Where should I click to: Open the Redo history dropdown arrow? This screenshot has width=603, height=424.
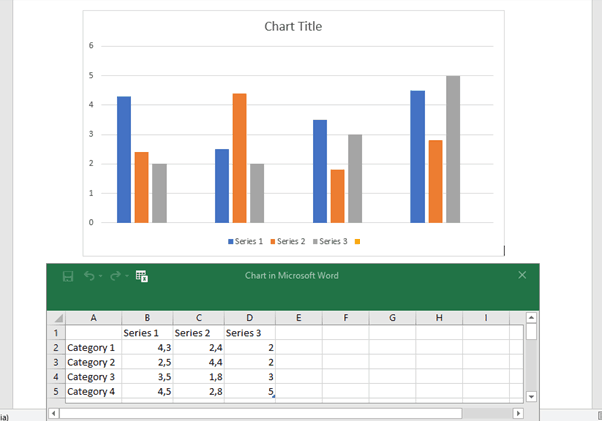point(127,277)
